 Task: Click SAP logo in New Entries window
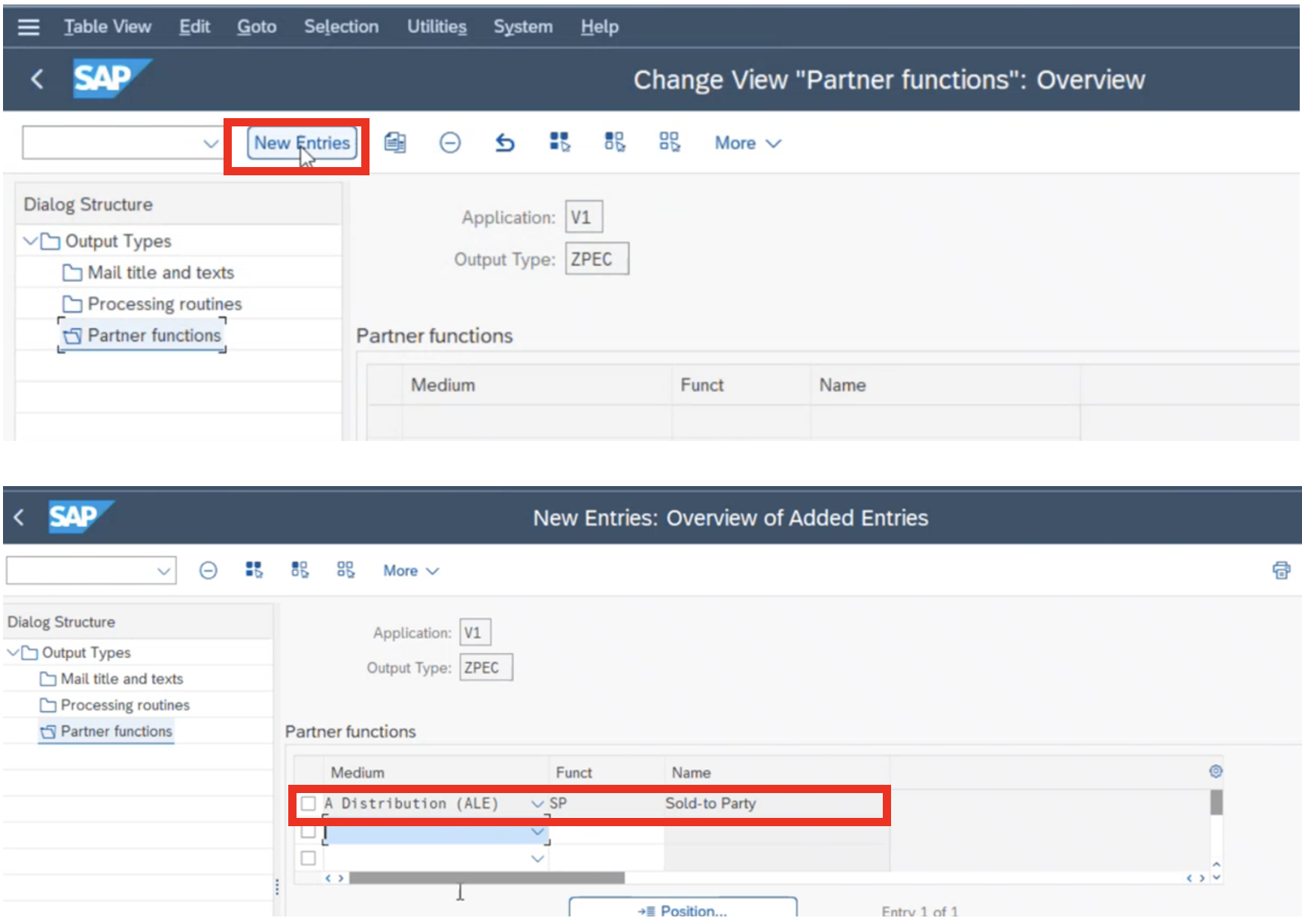[81, 516]
